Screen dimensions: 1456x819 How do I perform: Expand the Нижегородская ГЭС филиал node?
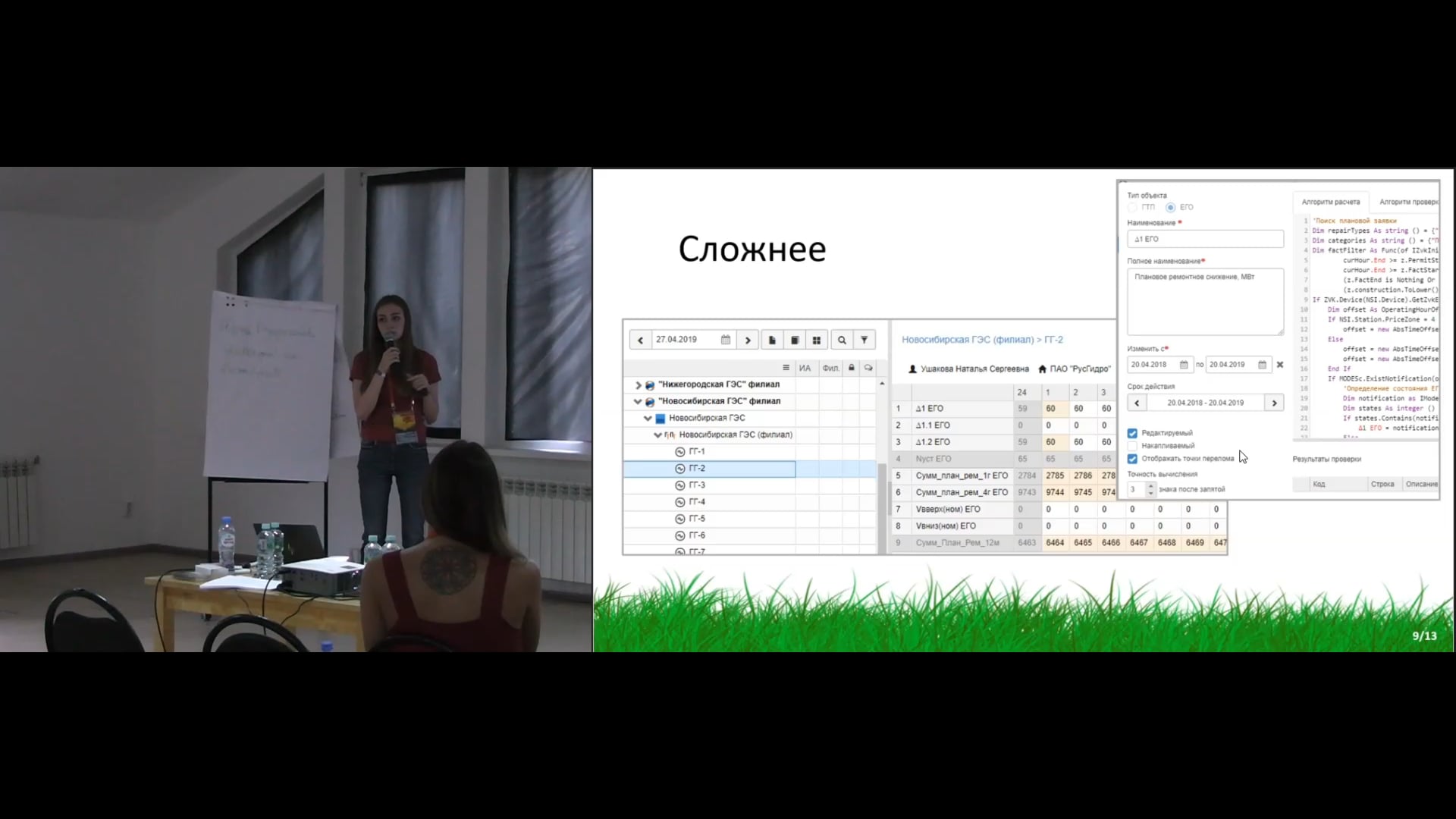[638, 385]
